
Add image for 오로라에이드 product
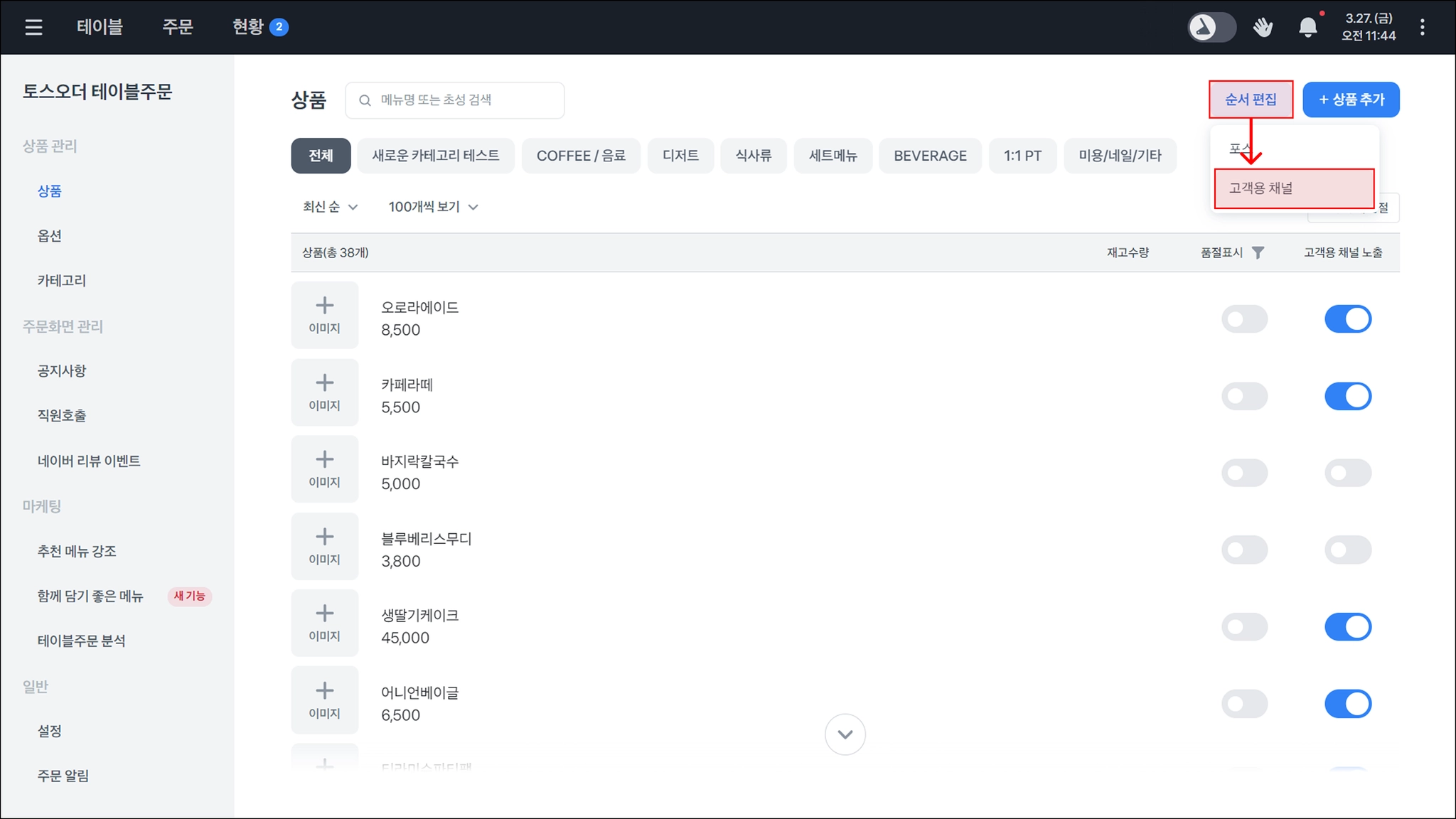point(324,315)
